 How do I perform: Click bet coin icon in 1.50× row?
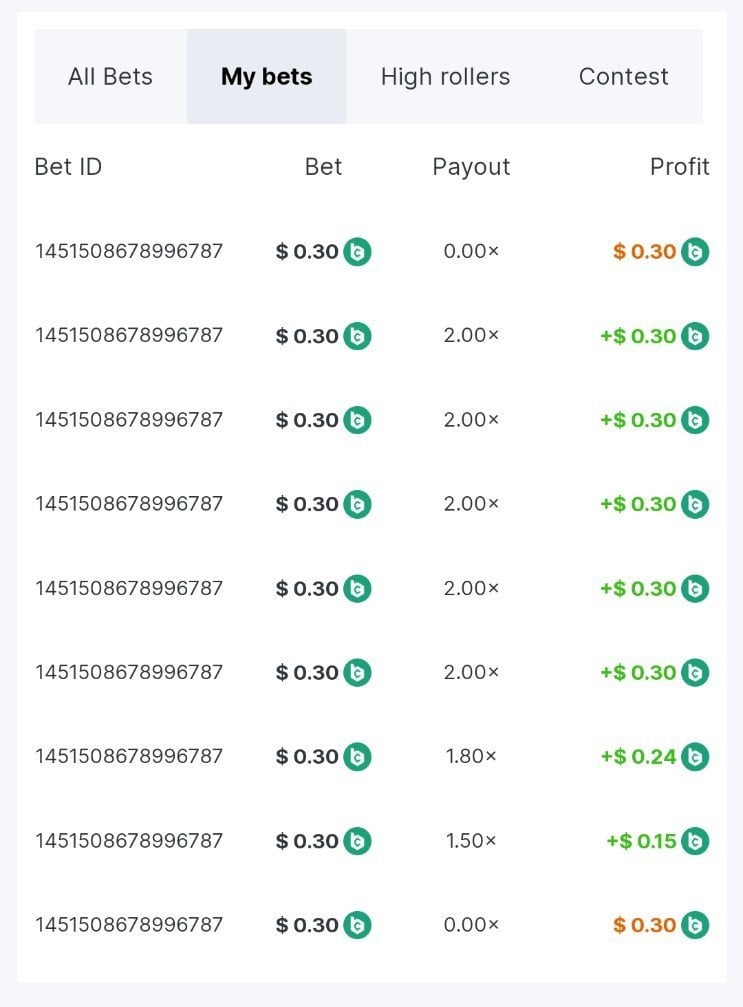(x=357, y=841)
